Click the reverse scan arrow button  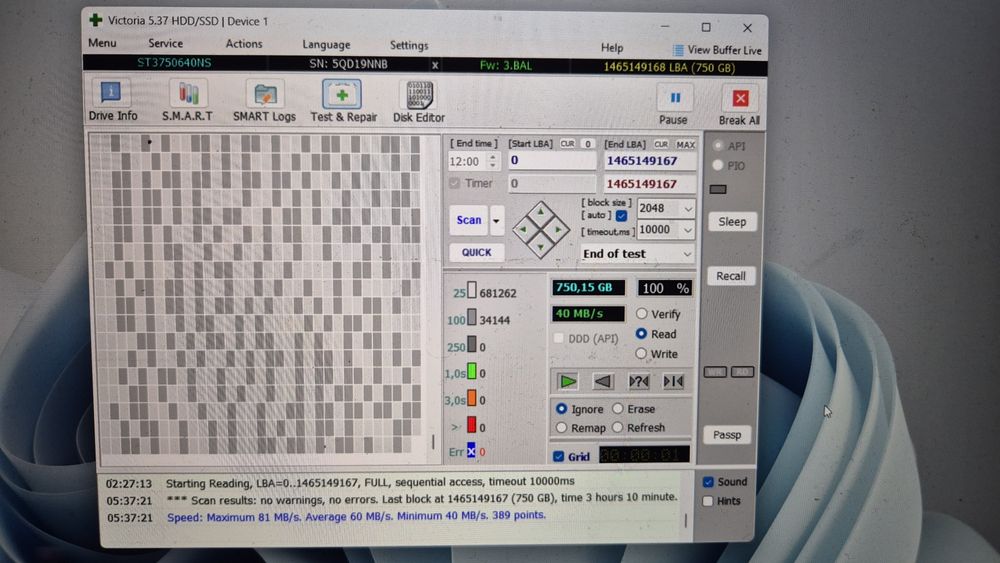603,381
